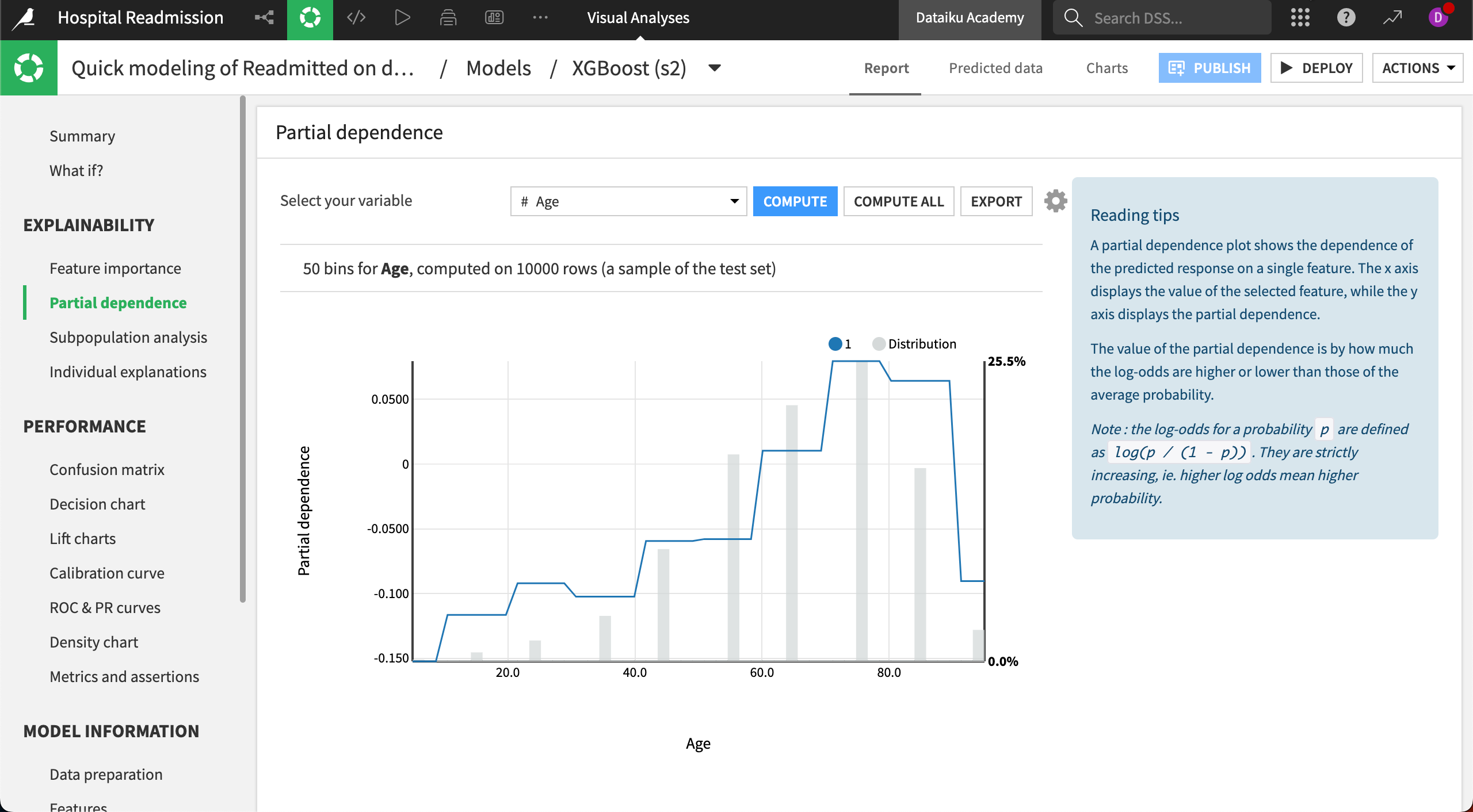The height and width of the screenshot is (812, 1473).
Task: Open the help question mark icon
Action: pyautogui.click(x=1345, y=17)
